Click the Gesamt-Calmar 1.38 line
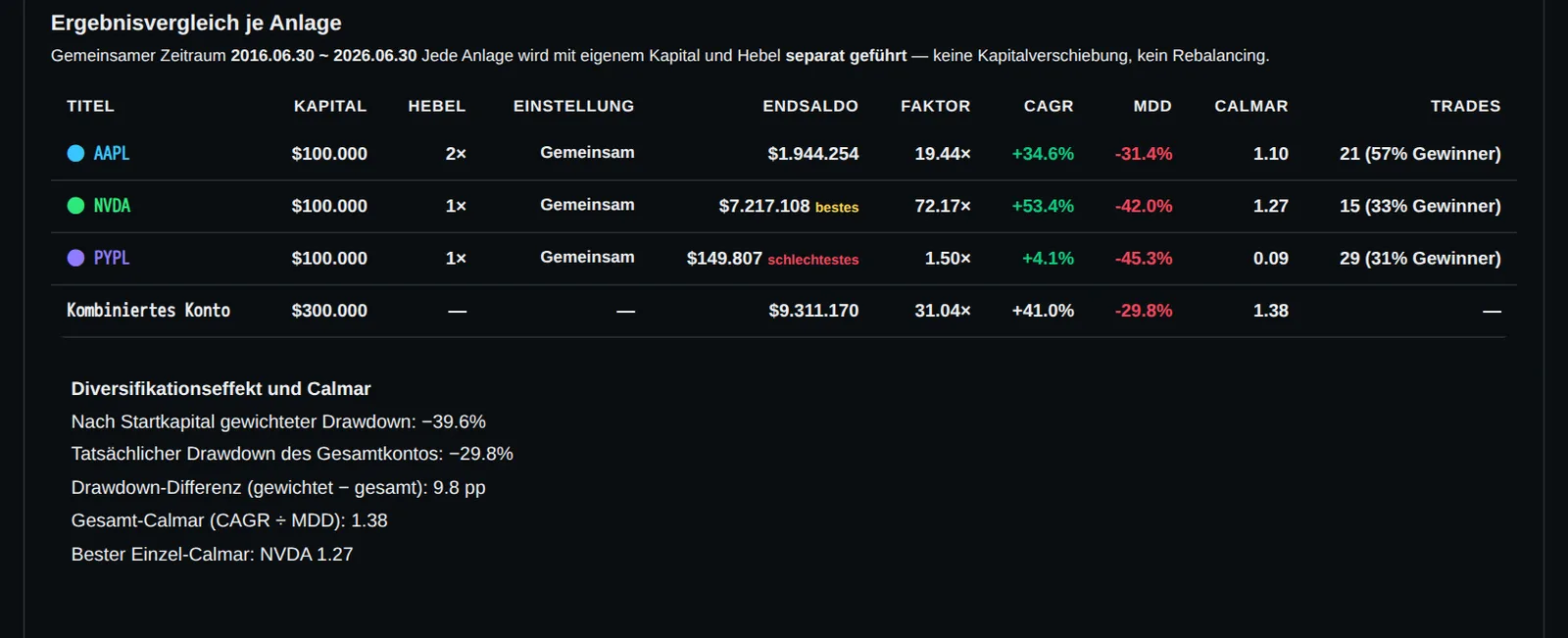Viewport: 1568px width, 638px height. coord(229,520)
